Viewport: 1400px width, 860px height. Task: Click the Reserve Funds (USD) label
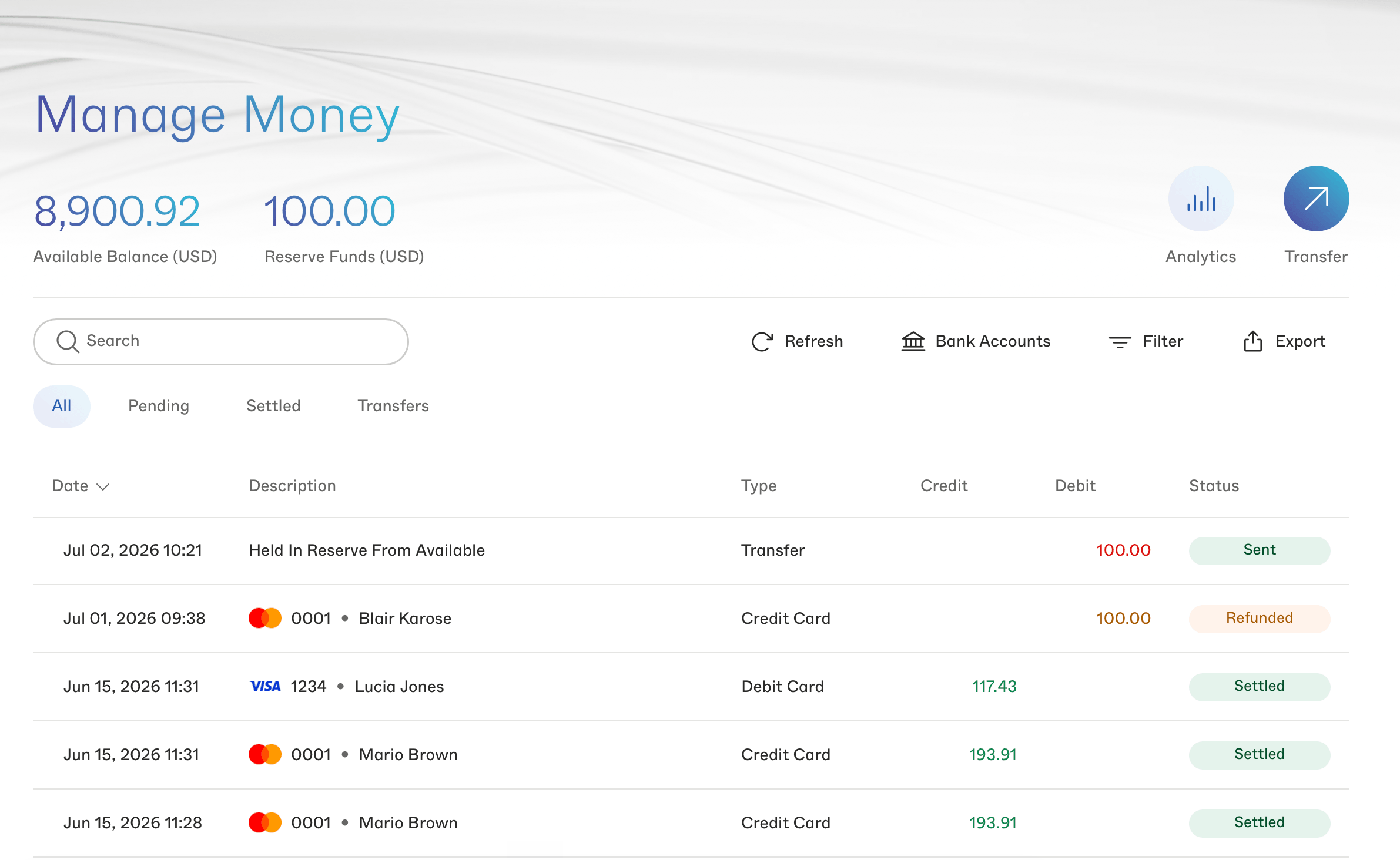tap(344, 257)
